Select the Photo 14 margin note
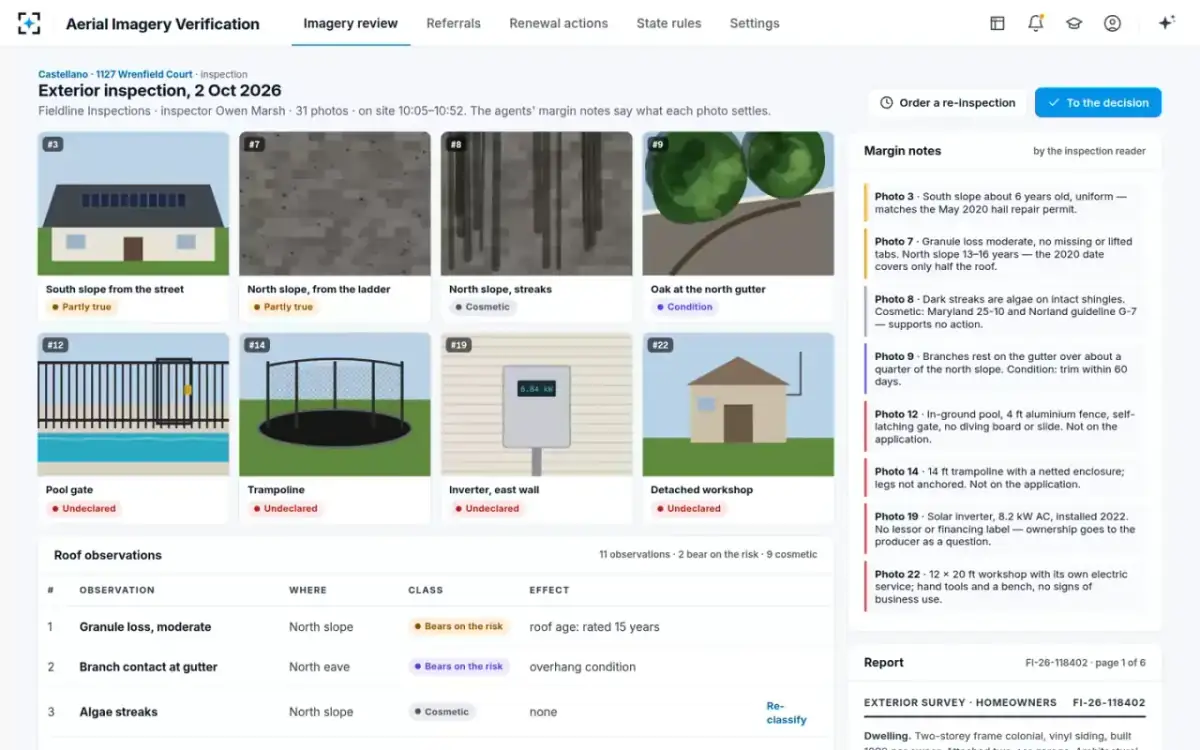The height and width of the screenshot is (750, 1200). point(1005,477)
